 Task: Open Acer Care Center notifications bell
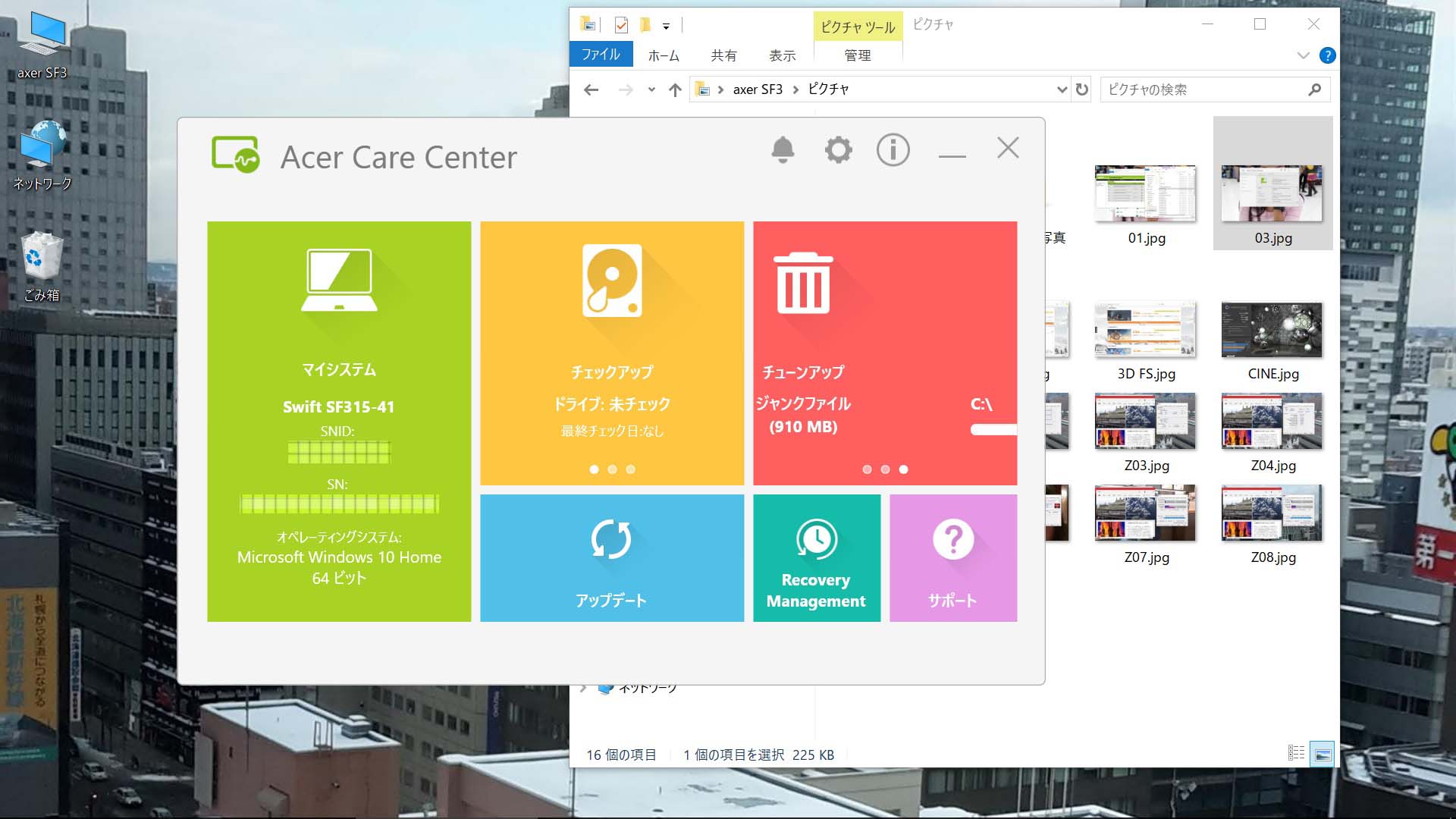(x=783, y=149)
